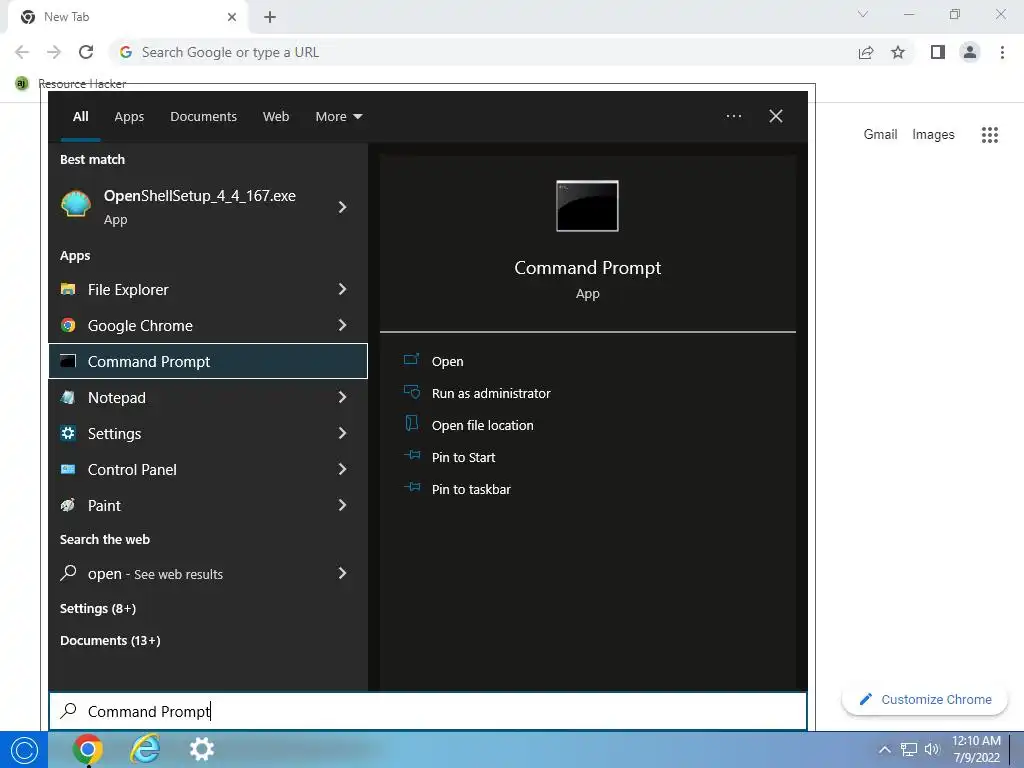Click the File Explorer app icon
1024x768 pixels.
(68, 289)
